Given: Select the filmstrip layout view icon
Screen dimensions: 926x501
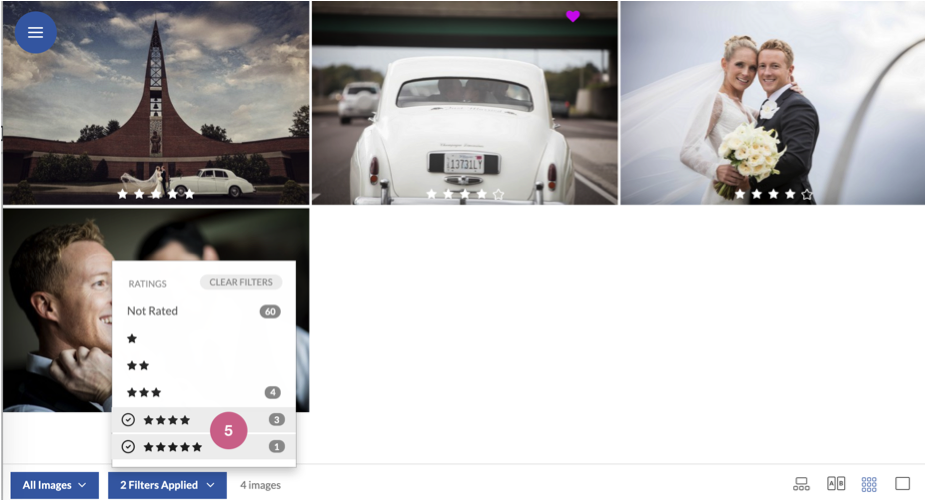Looking at the screenshot, I should pyautogui.click(x=801, y=484).
